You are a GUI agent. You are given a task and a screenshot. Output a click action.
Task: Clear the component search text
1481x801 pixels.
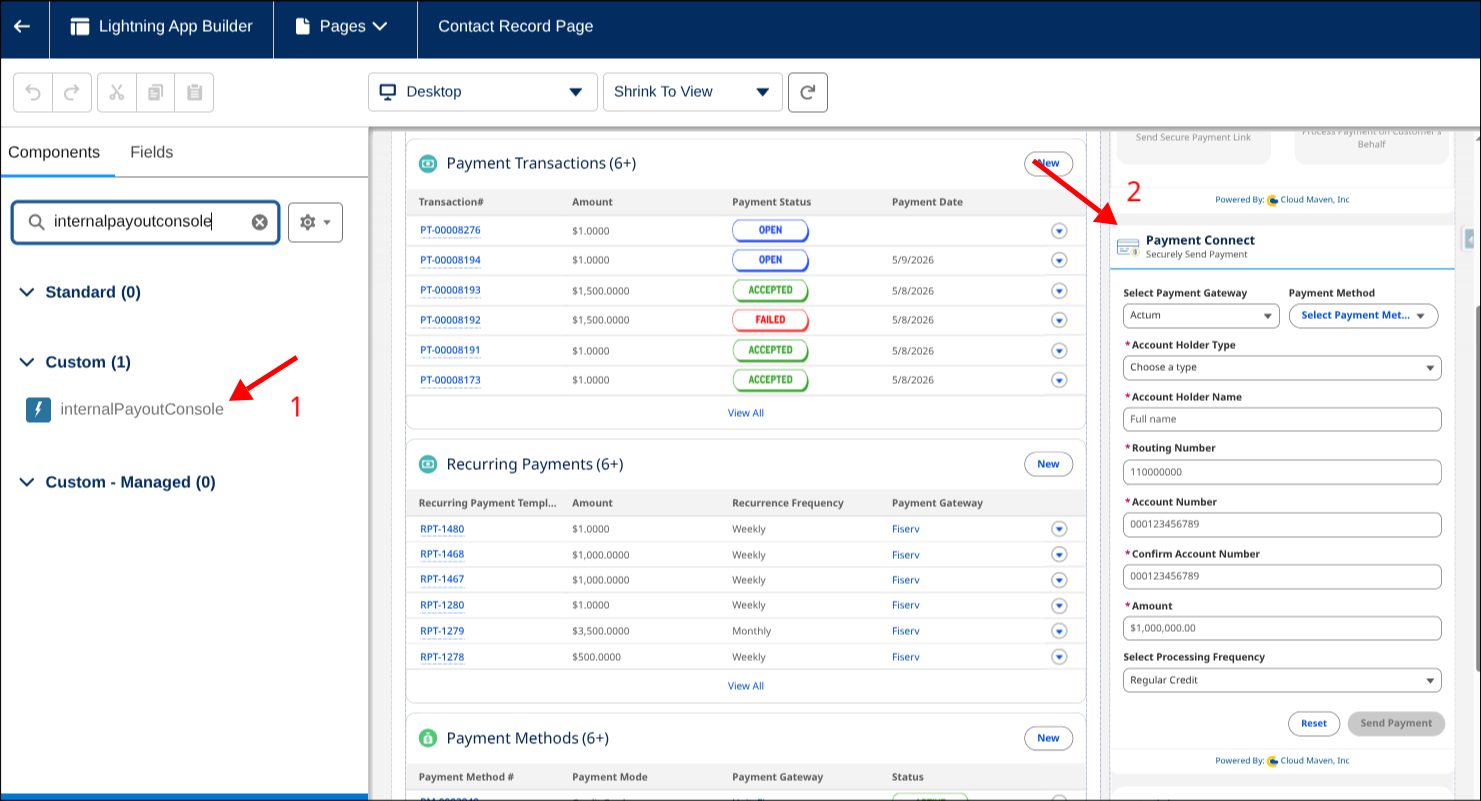click(x=260, y=222)
